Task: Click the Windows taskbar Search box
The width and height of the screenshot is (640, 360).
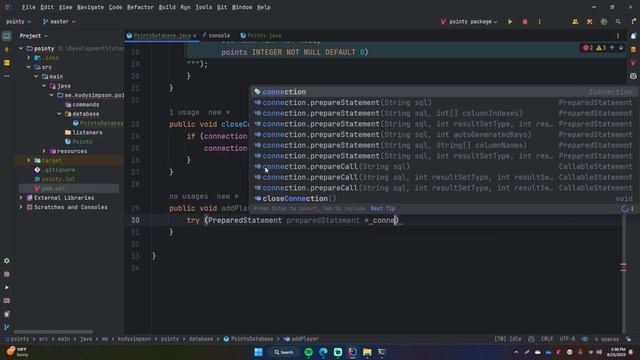Action: point(284,352)
